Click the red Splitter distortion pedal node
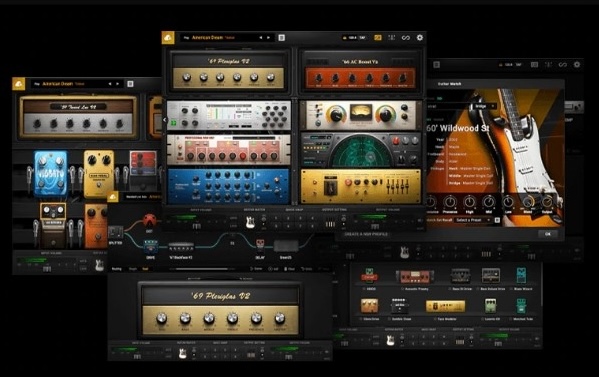 coord(149,221)
